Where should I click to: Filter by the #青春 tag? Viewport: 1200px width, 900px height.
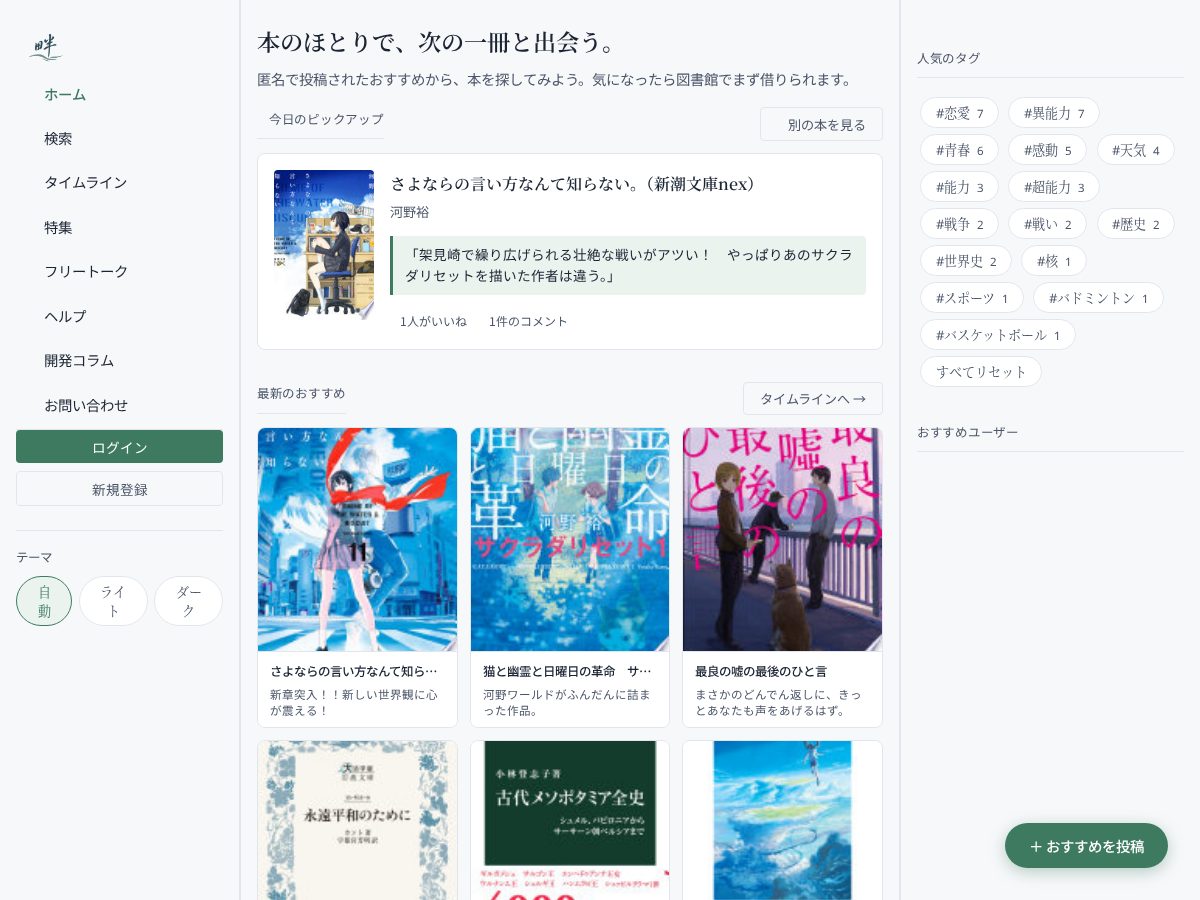pos(959,150)
